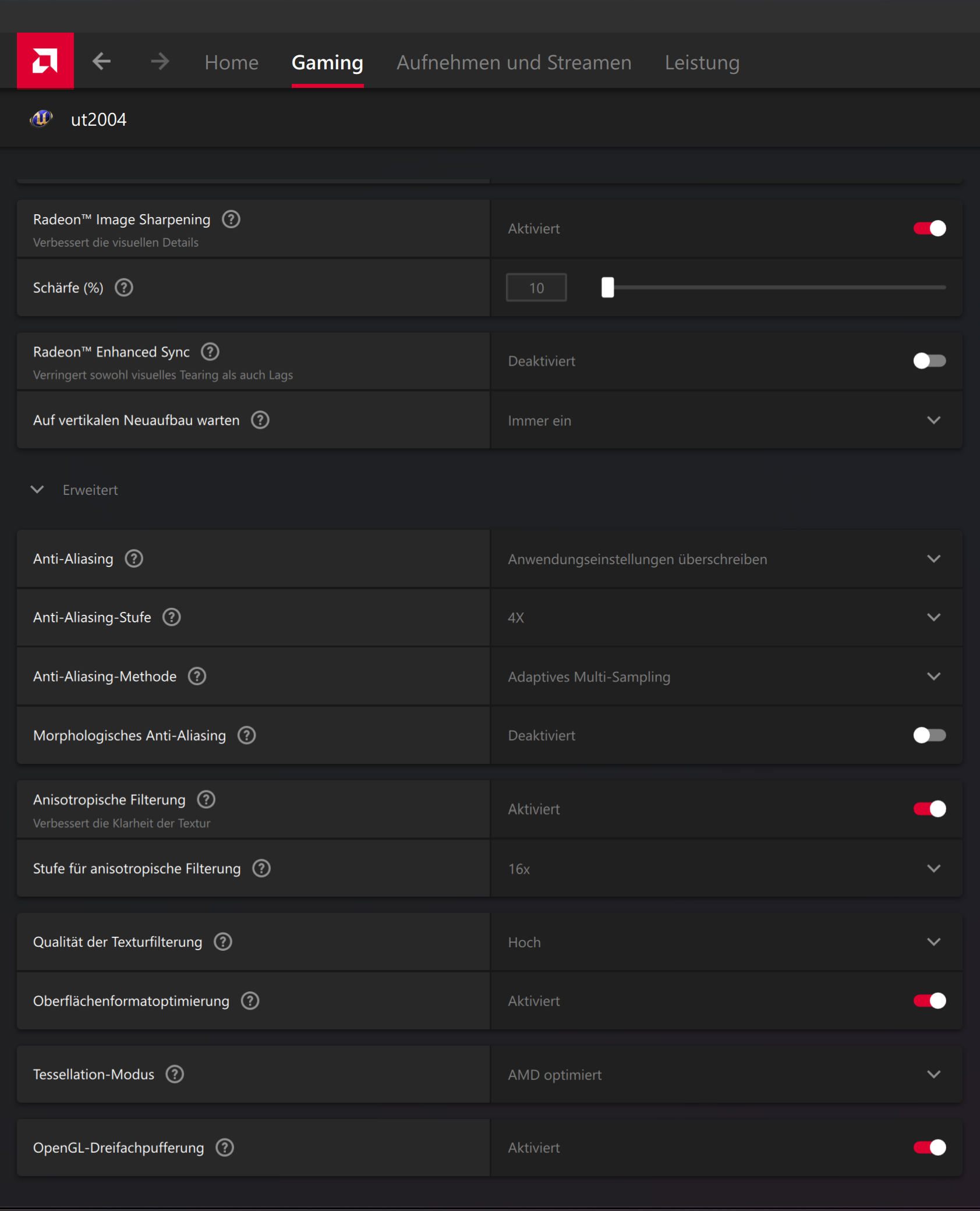Click the Schärfe percentage input field
The width and height of the screenshot is (980, 1211).
pos(536,288)
